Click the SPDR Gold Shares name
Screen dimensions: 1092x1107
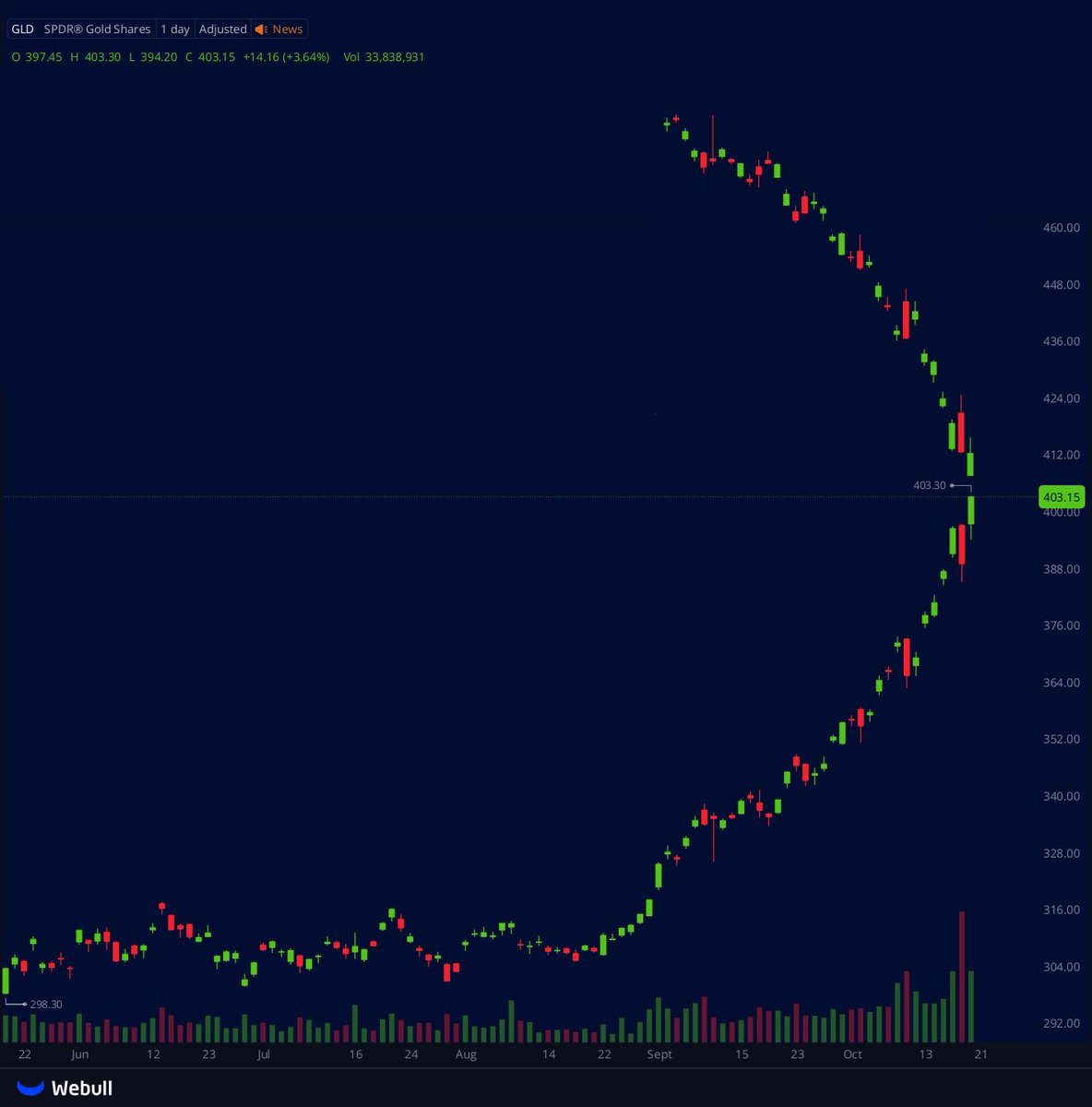[97, 30]
